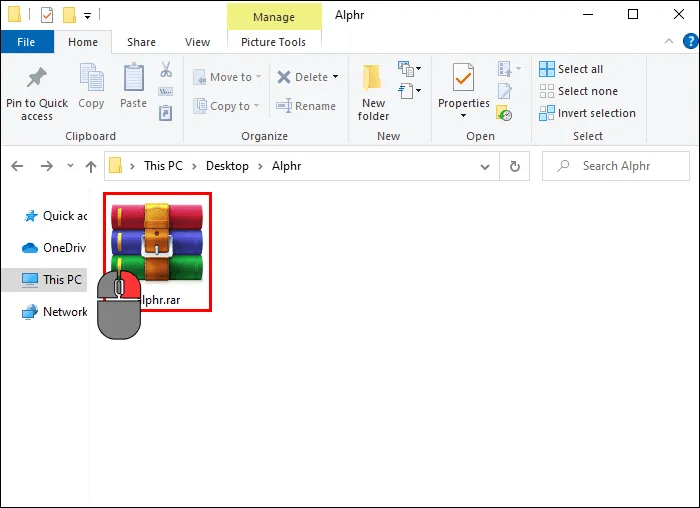Click the Paste shortcut icon
700x508 pixels.
click(166, 112)
